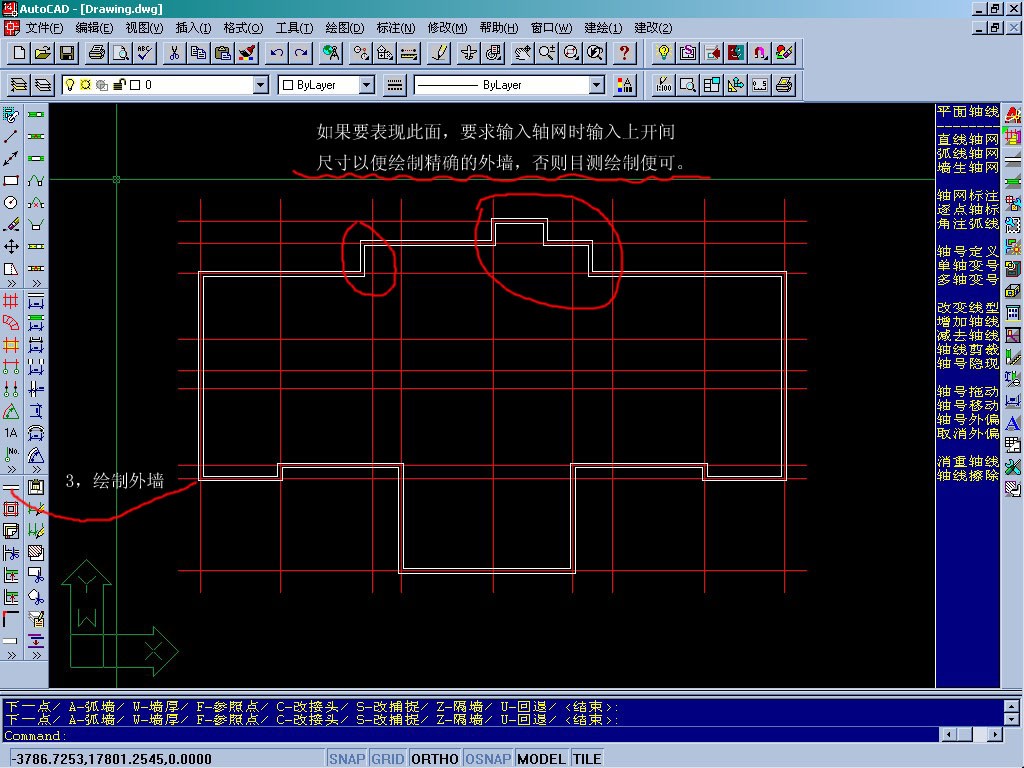Select the Move tool with four arrows
Screen dimensions: 1024x768
point(11,246)
